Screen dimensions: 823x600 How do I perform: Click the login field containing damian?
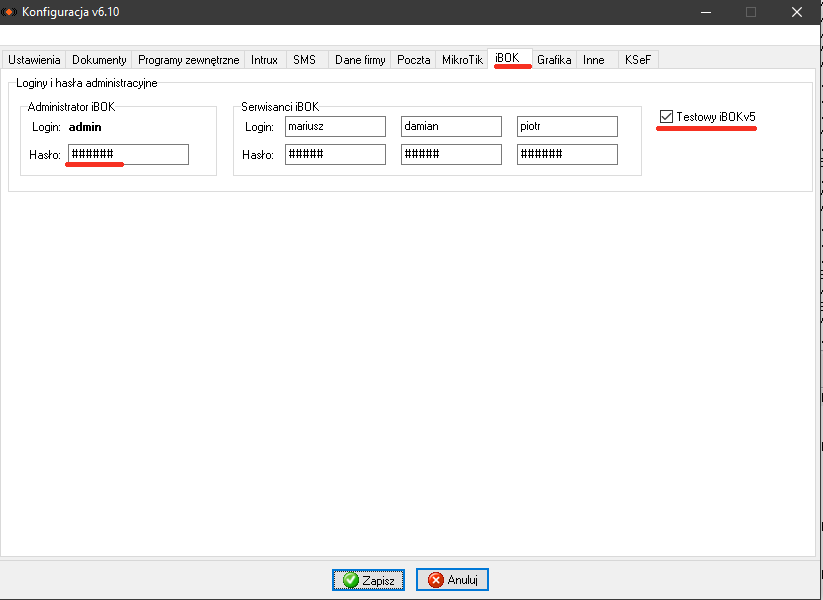click(450, 127)
